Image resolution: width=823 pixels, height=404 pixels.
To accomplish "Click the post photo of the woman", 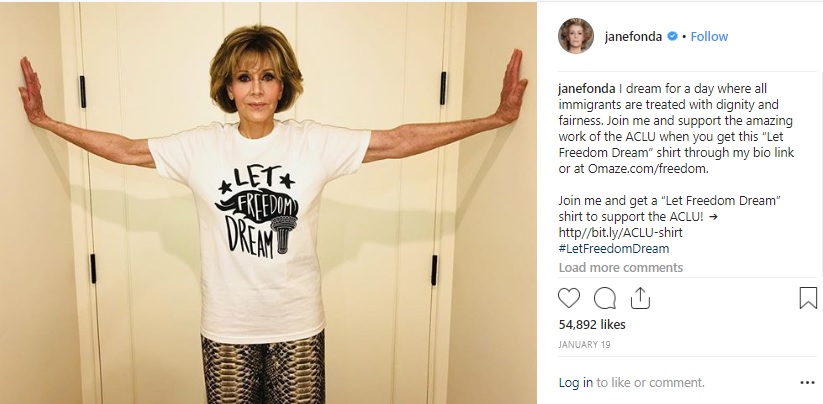I will [x=268, y=203].
